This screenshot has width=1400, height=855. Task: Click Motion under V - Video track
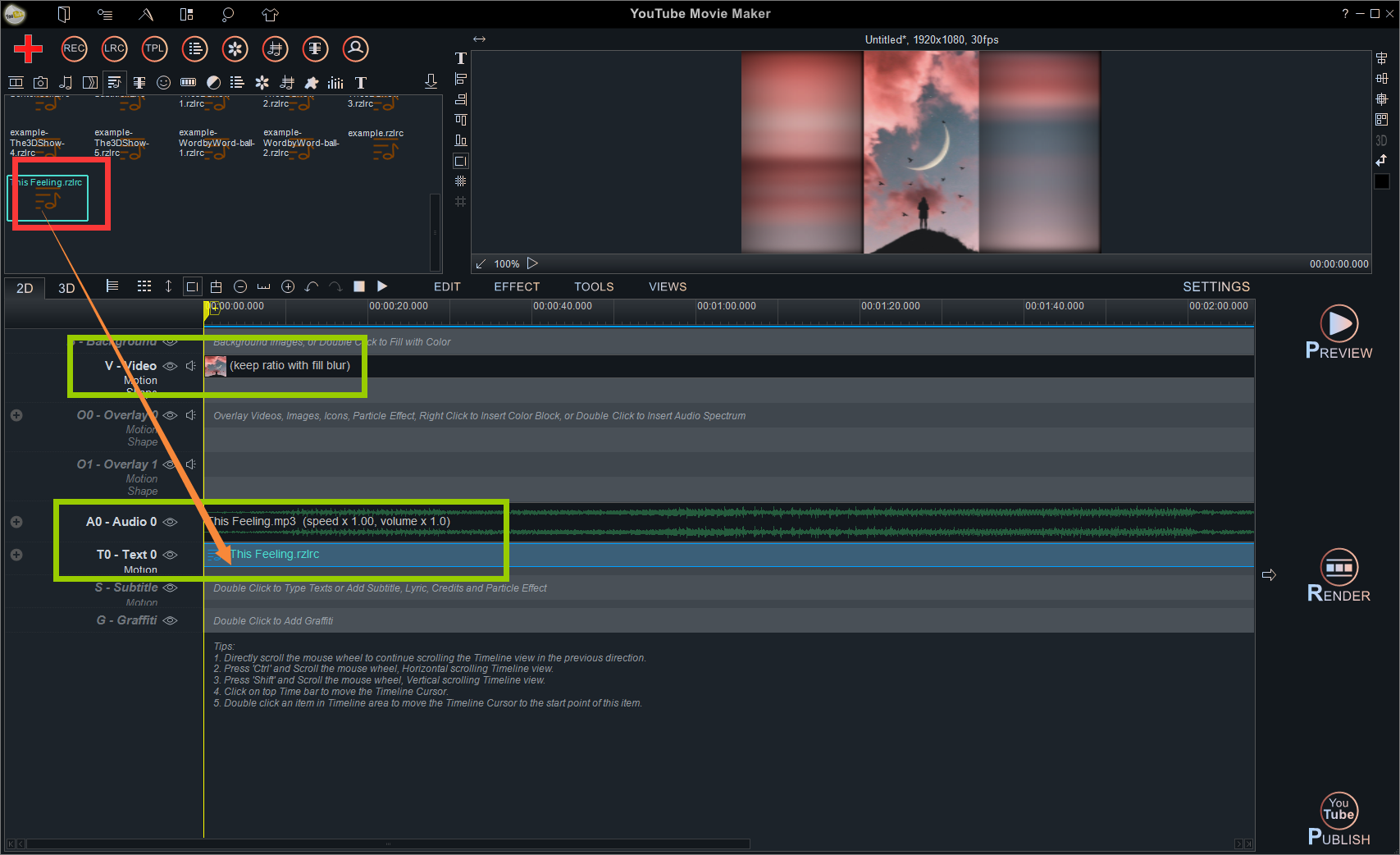140,381
